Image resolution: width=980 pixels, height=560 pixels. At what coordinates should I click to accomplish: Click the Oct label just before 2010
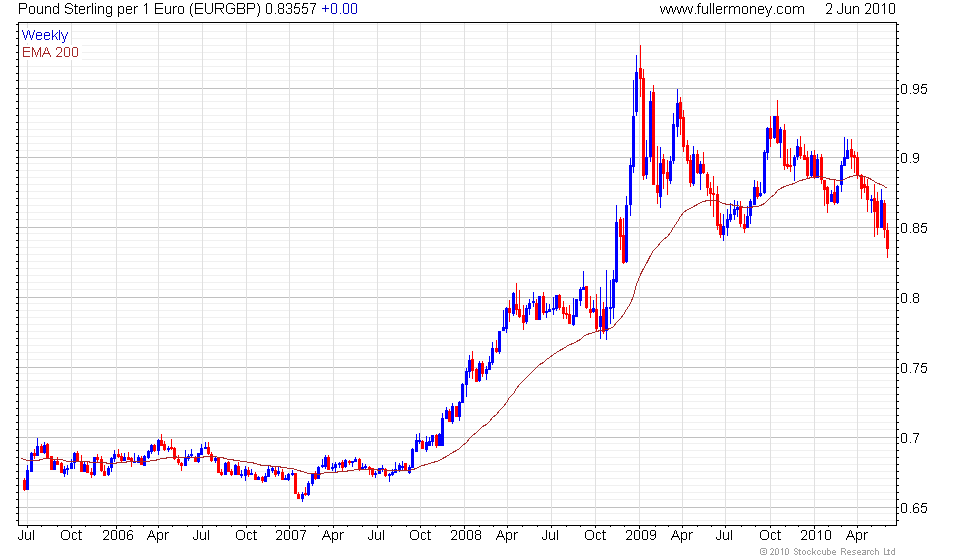(770, 536)
